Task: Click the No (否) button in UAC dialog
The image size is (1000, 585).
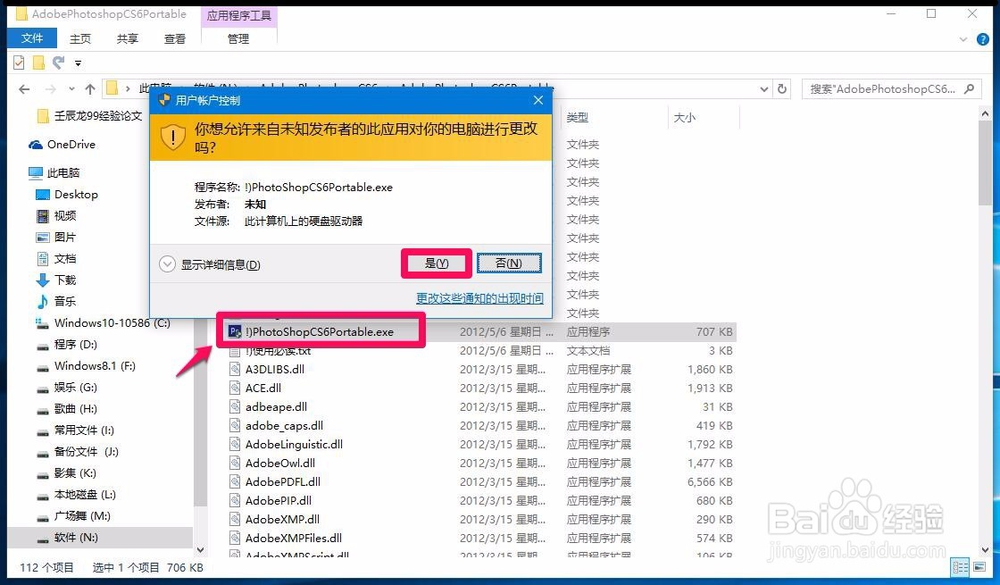Action: point(509,263)
